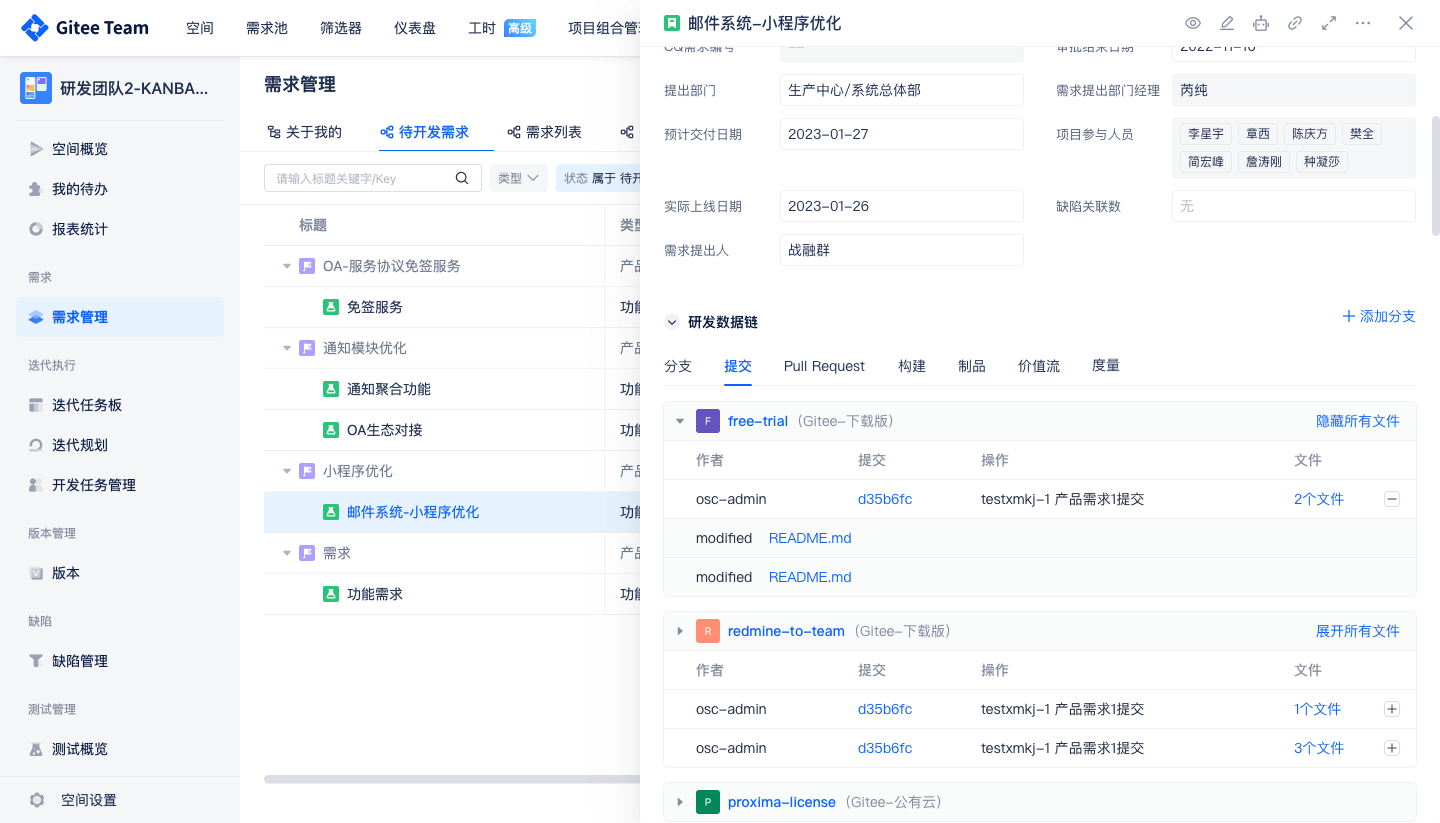Open 仪表盘 in the top navigation
This screenshot has height=823, width=1440.
[415, 28]
